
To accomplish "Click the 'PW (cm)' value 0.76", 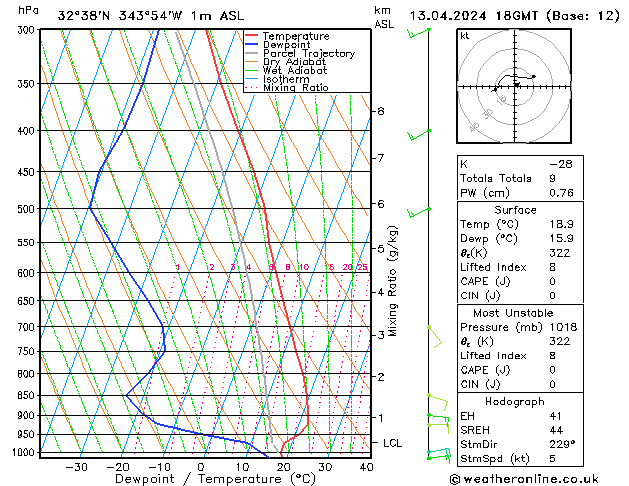I will click(561, 193).
